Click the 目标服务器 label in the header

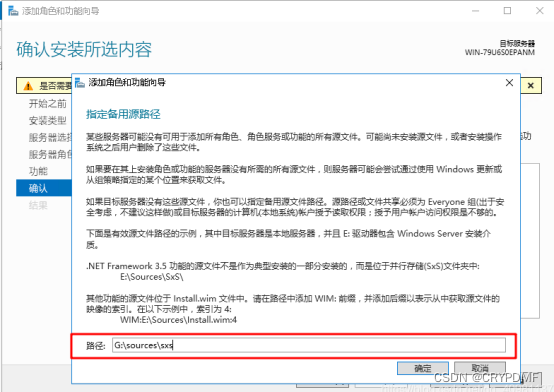click(517, 43)
